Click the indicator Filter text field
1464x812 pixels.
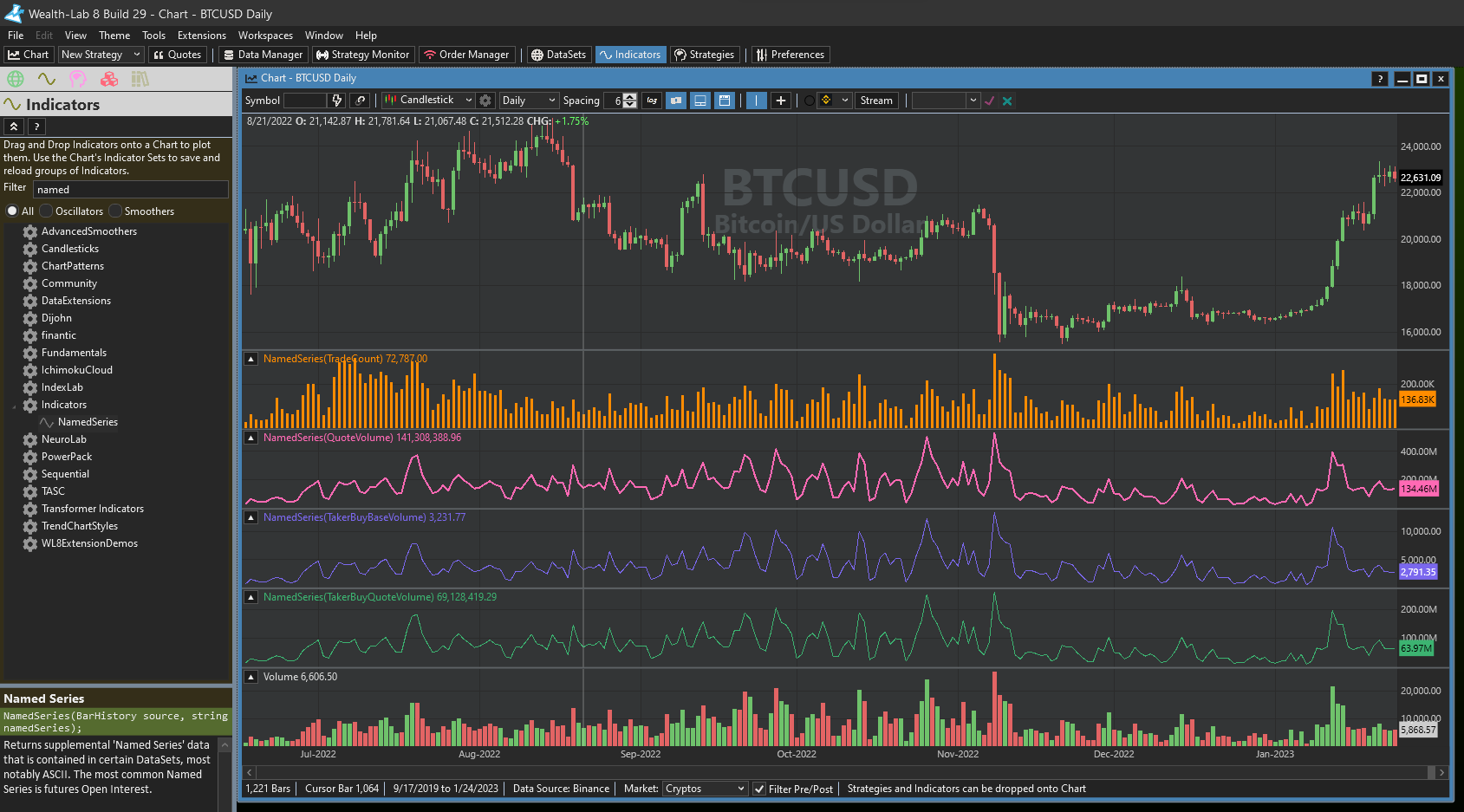coord(130,190)
